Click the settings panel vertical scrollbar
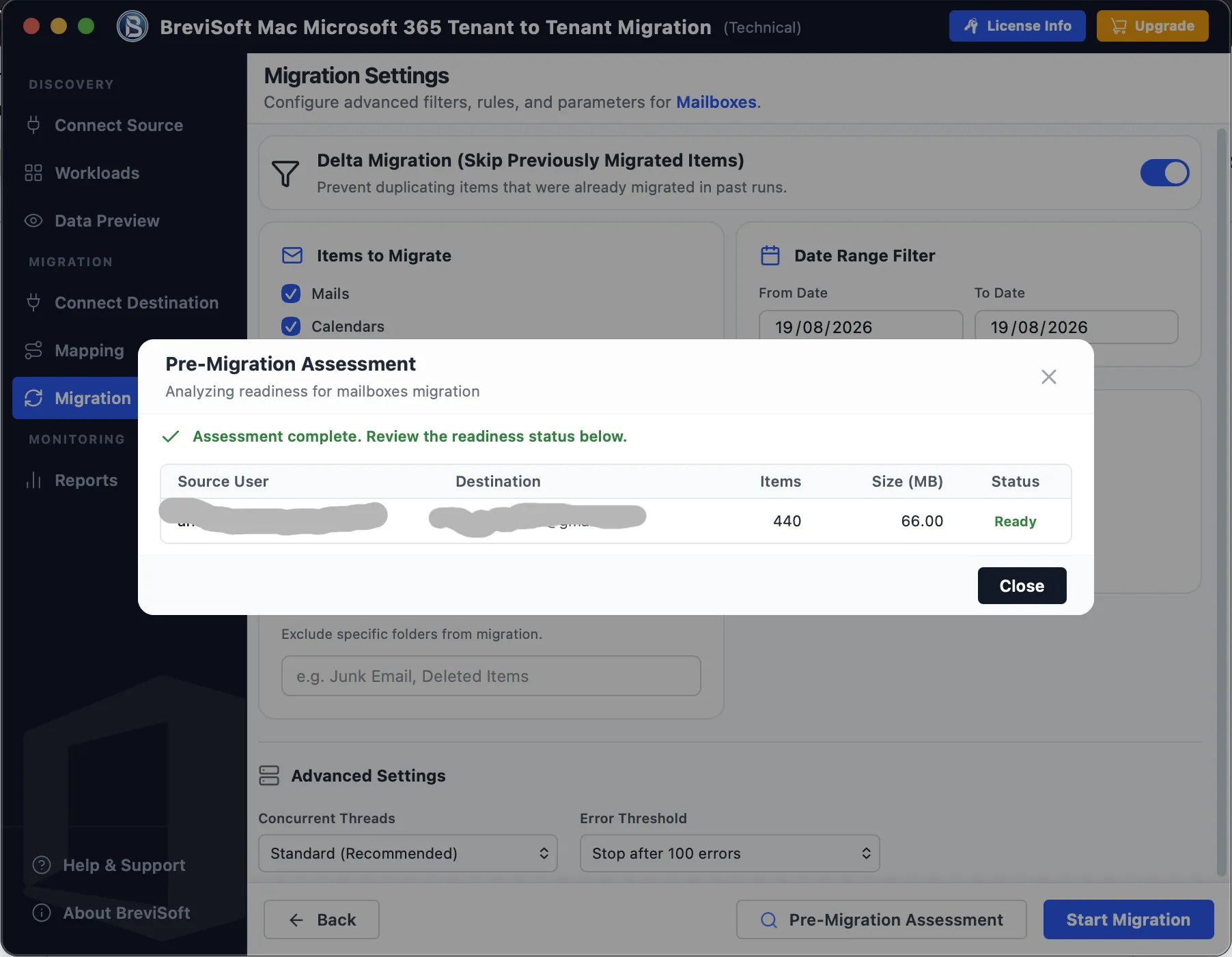Screen dimensions: 1232x957 click(x=1222, y=502)
